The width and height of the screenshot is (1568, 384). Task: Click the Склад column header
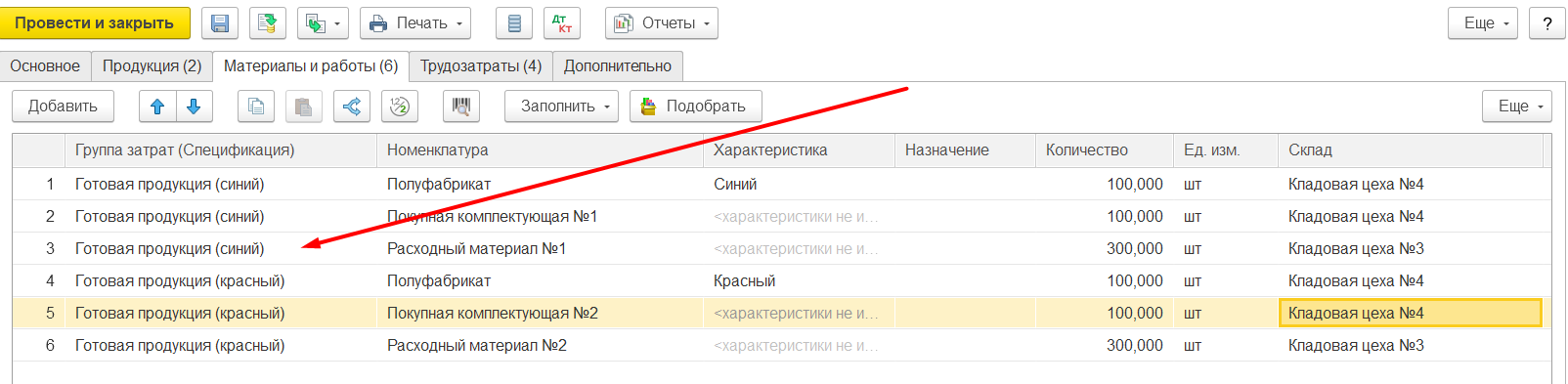(x=1410, y=149)
